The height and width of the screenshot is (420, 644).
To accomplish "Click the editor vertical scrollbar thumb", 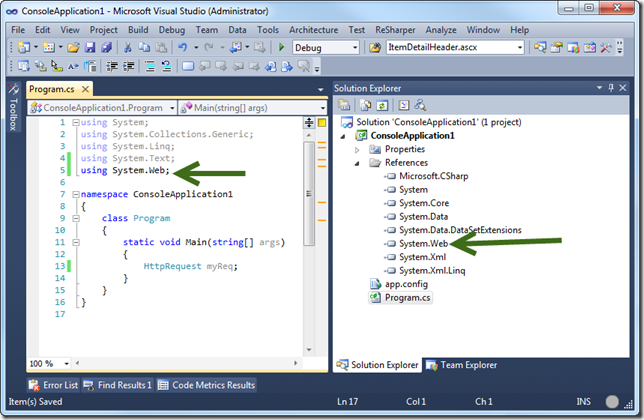I will point(309,193).
